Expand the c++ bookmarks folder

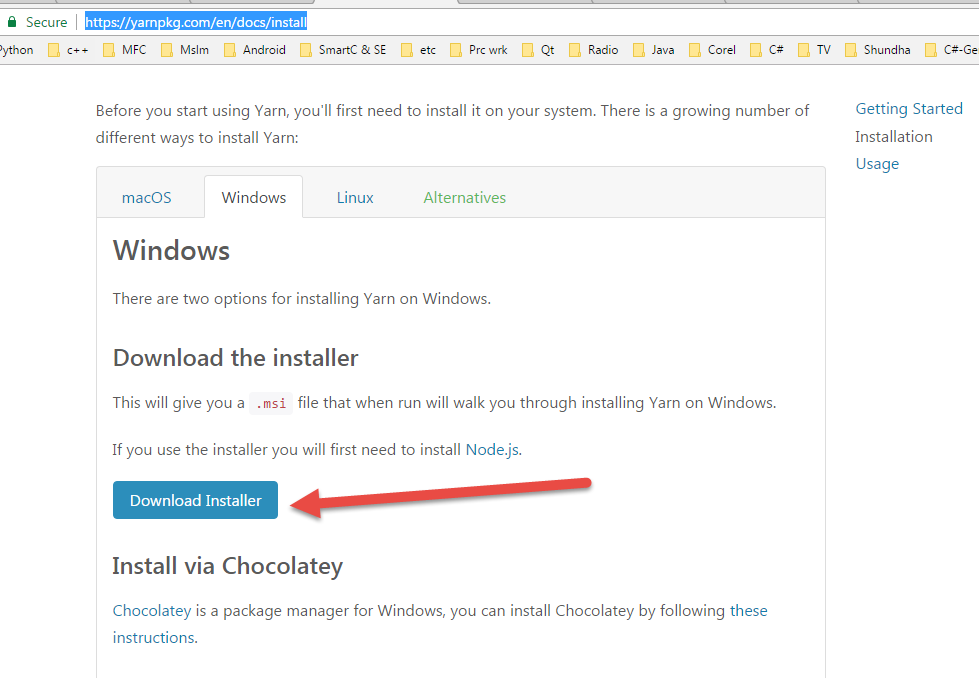[69, 49]
